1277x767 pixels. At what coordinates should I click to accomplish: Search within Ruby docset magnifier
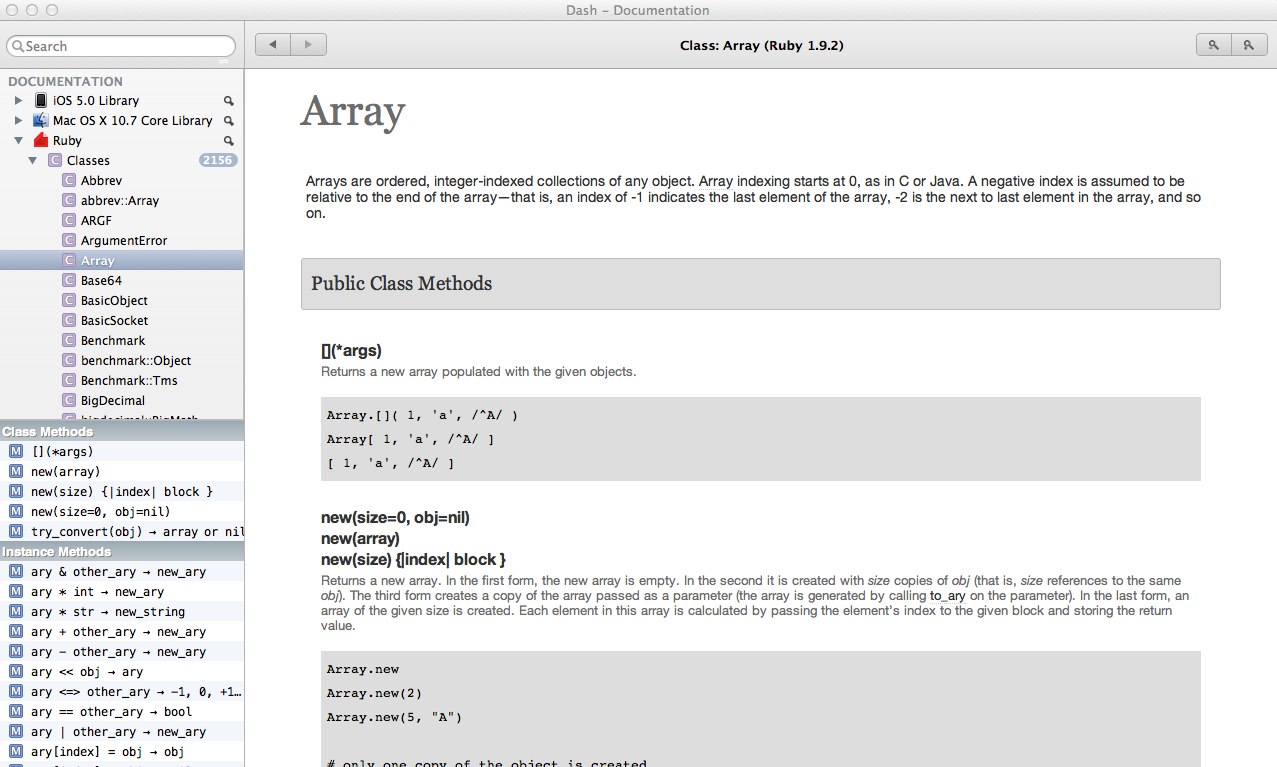228,141
